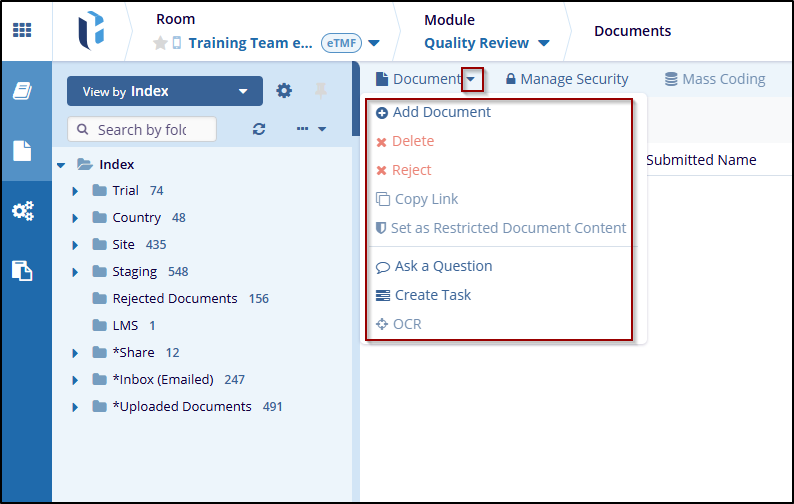
Task: Click Ask a Question menu entry
Action: [x=442, y=266]
